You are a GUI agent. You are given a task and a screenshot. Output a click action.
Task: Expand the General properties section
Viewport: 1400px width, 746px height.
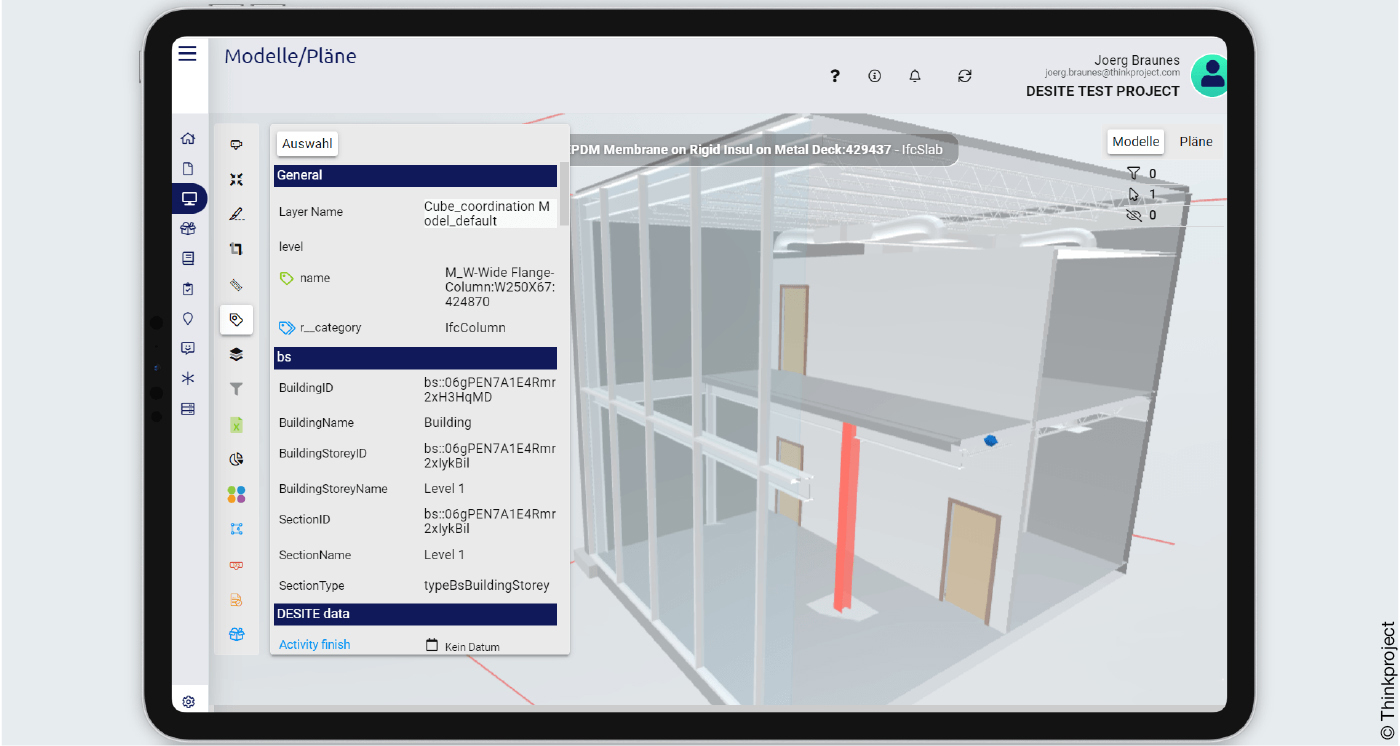click(416, 175)
